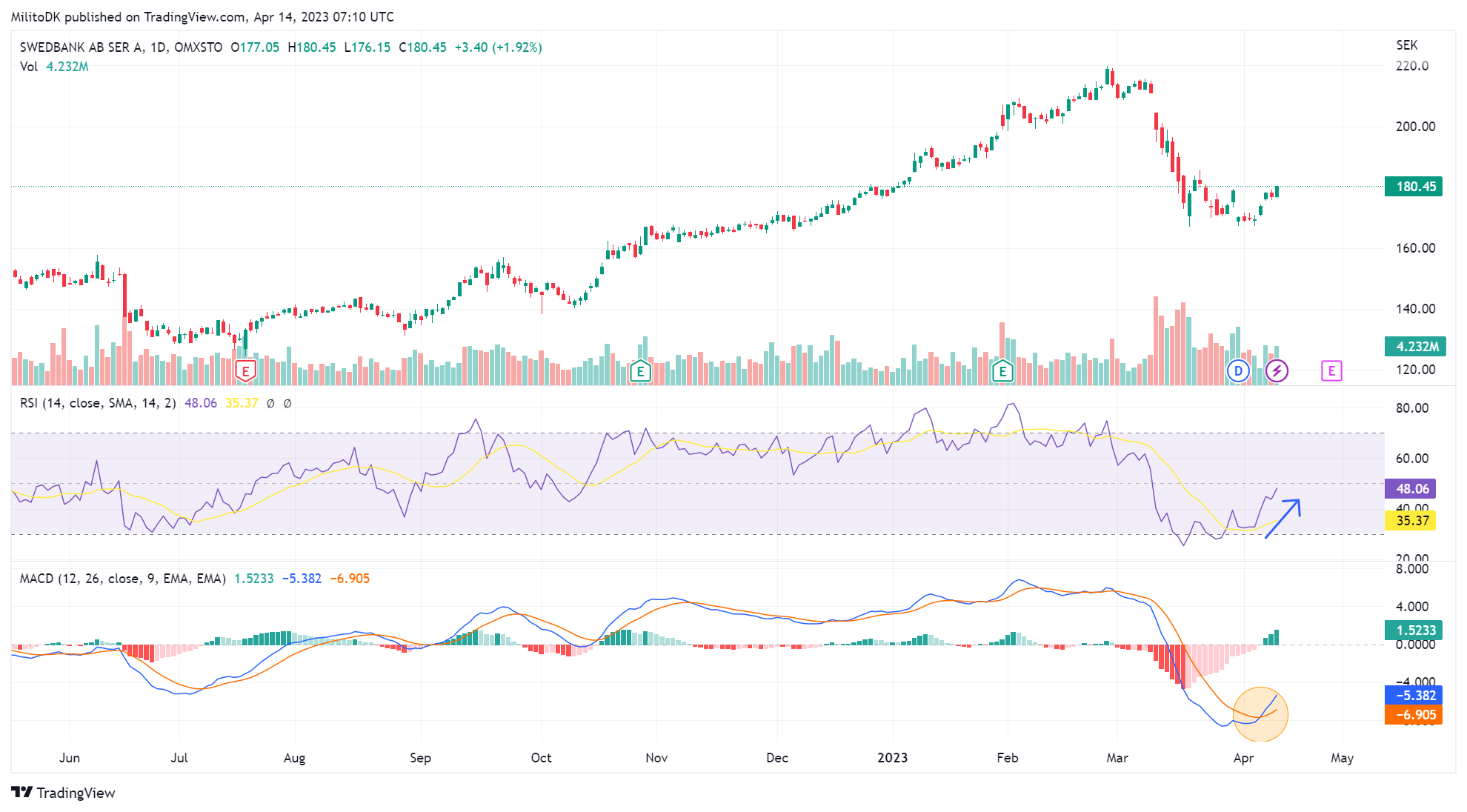Viewport: 1467px width, 812px height.
Task: Click the Jun label on time axis
Action: (70, 758)
